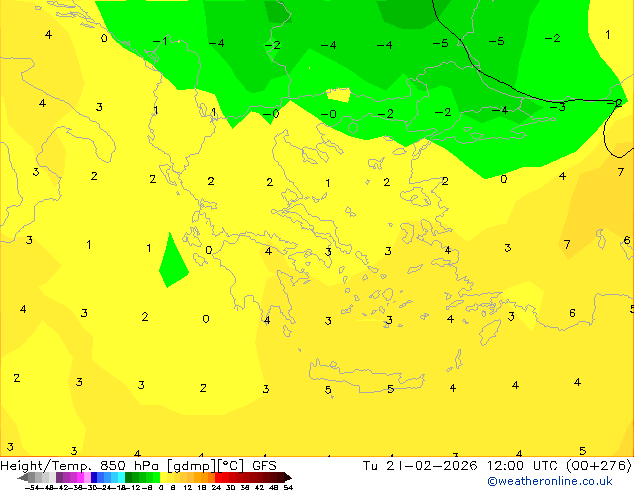Pick the cyan legend swatch
Viewport: 634px width, 490px height.
121,477
